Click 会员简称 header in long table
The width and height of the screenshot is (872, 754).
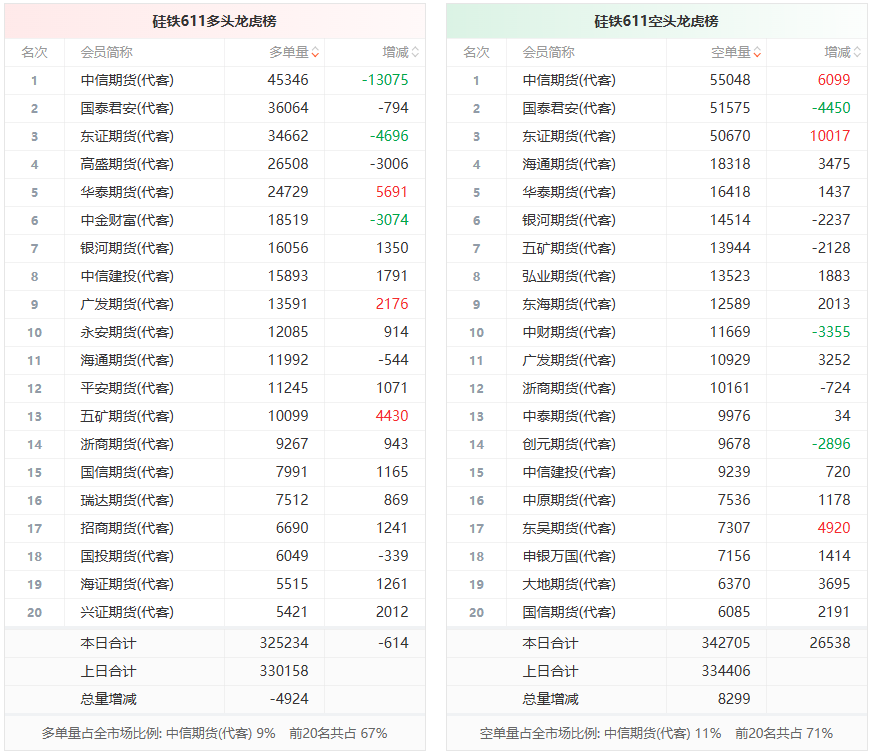[x=106, y=53]
